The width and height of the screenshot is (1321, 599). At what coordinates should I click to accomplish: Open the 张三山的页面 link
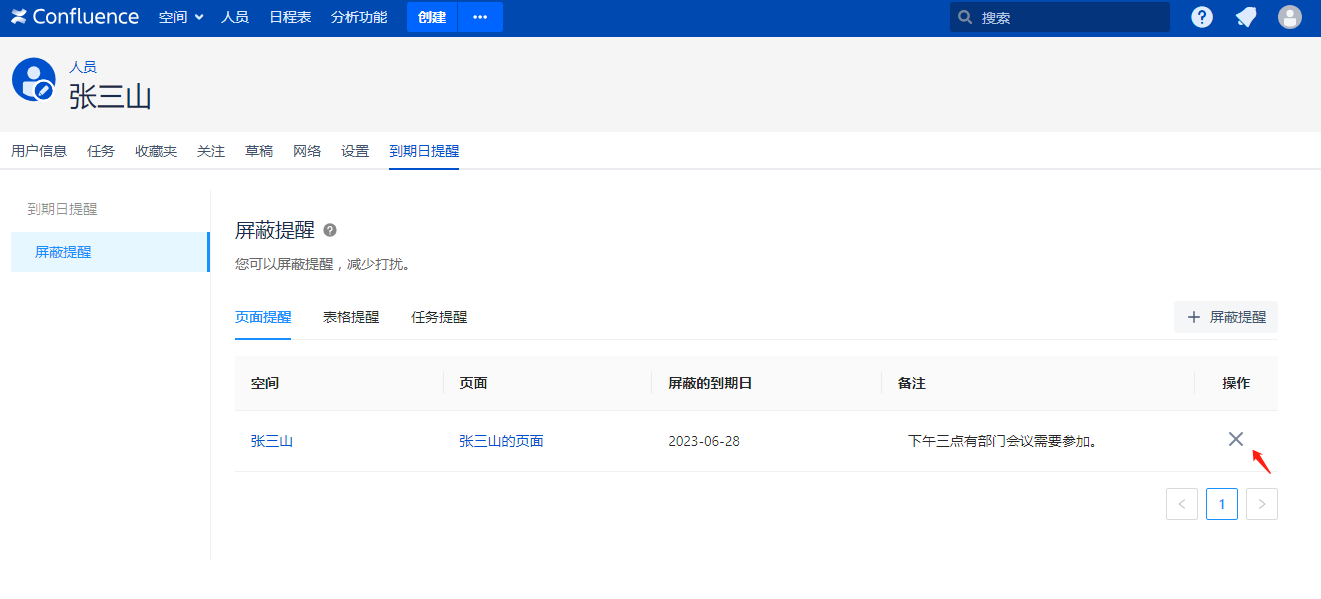click(x=501, y=441)
